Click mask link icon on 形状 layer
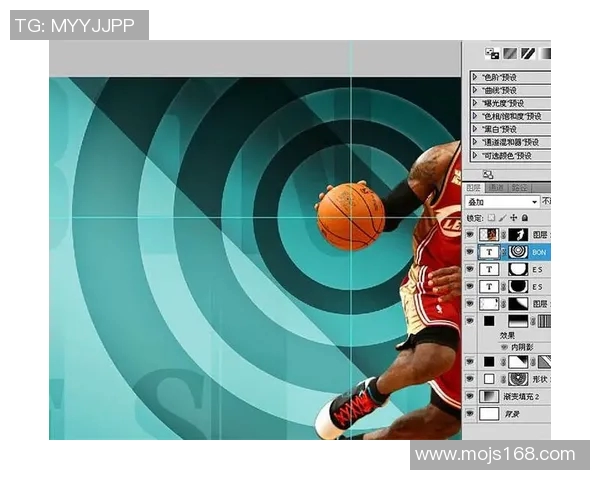Viewport: 600px width, 480px height. pos(504,379)
